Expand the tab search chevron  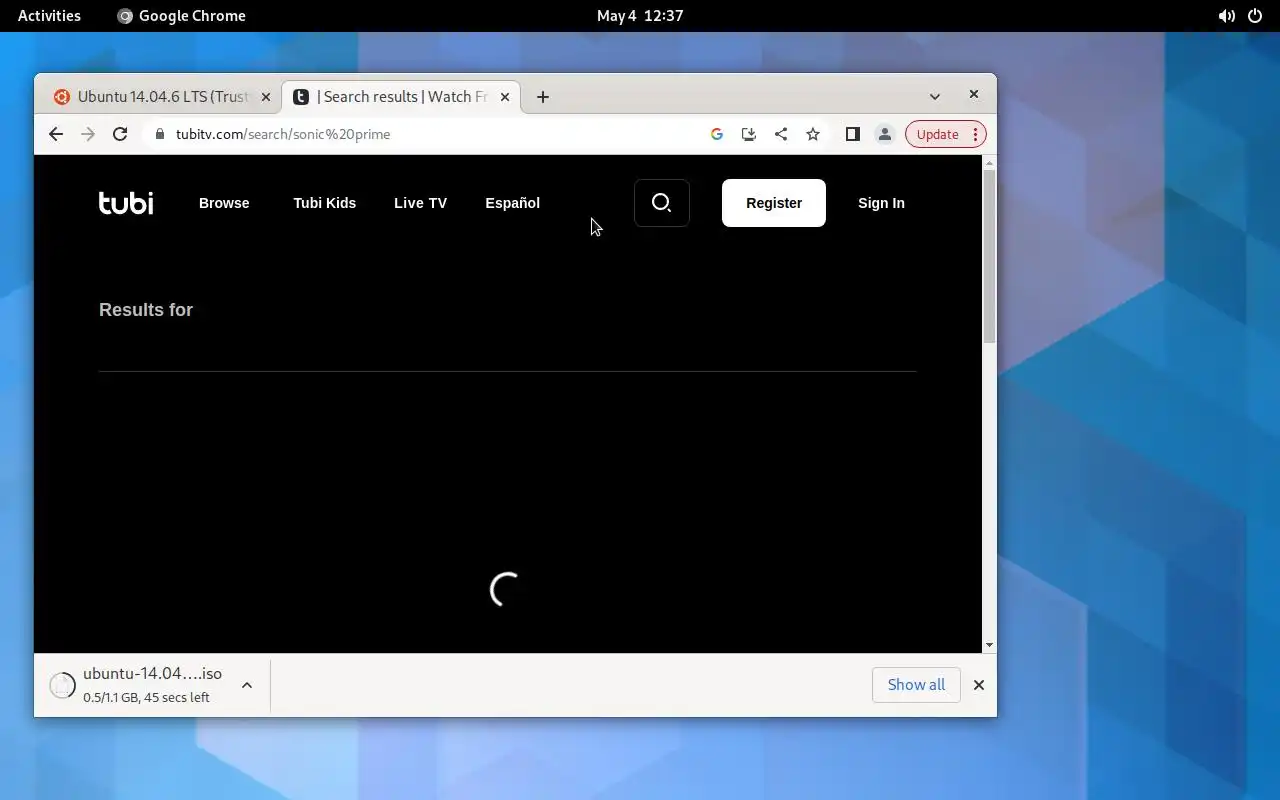click(935, 97)
